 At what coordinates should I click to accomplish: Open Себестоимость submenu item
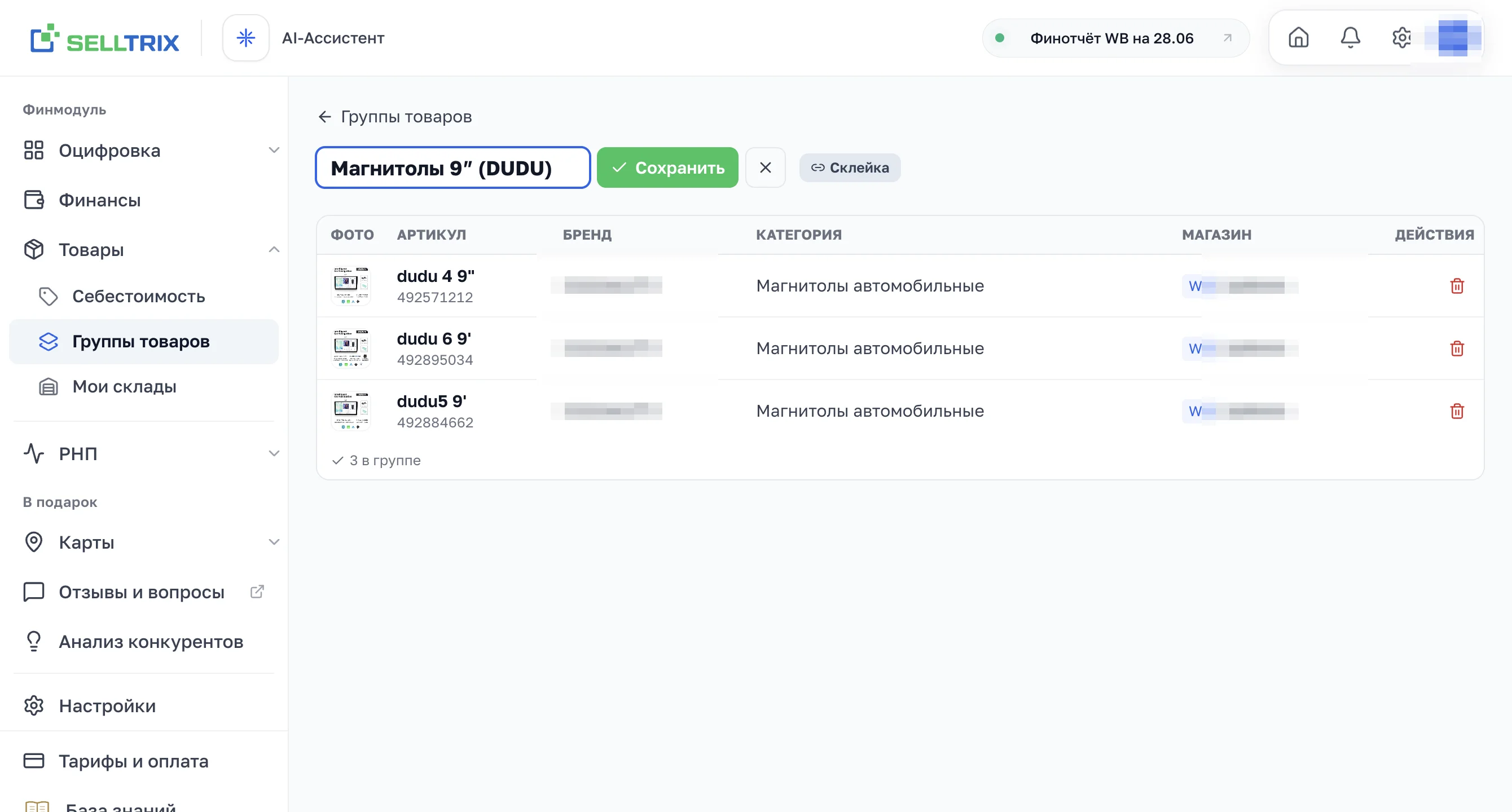click(144, 296)
